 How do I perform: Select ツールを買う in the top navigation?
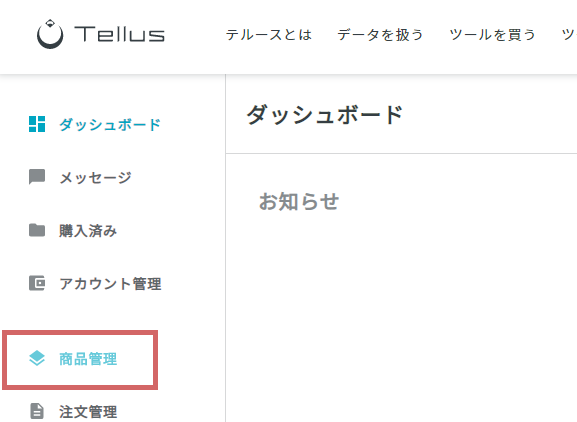[x=492, y=35]
